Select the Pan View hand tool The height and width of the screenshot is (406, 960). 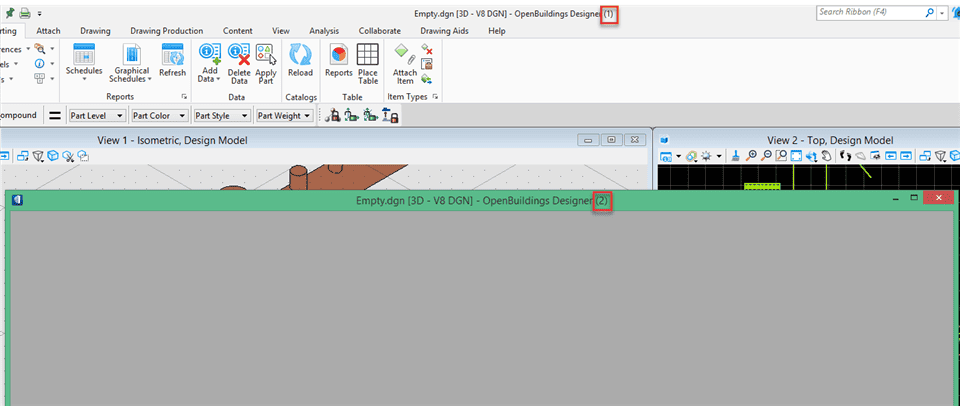(x=826, y=156)
